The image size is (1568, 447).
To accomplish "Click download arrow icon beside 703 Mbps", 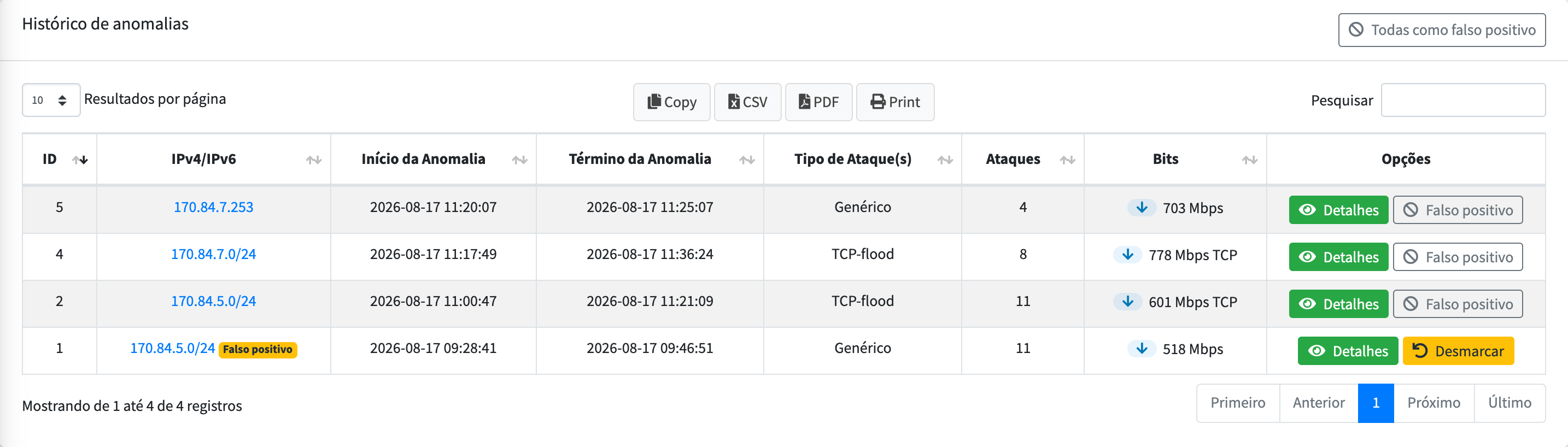I will pos(1142,208).
